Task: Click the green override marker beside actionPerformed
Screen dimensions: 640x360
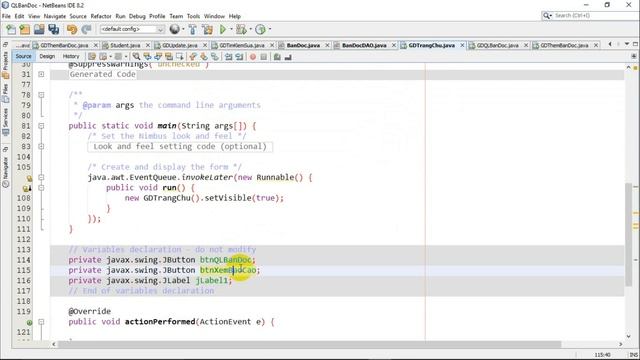Action: click(x=29, y=322)
